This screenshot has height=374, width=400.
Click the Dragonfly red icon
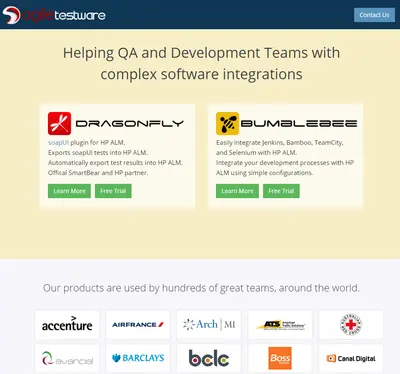tap(59, 123)
